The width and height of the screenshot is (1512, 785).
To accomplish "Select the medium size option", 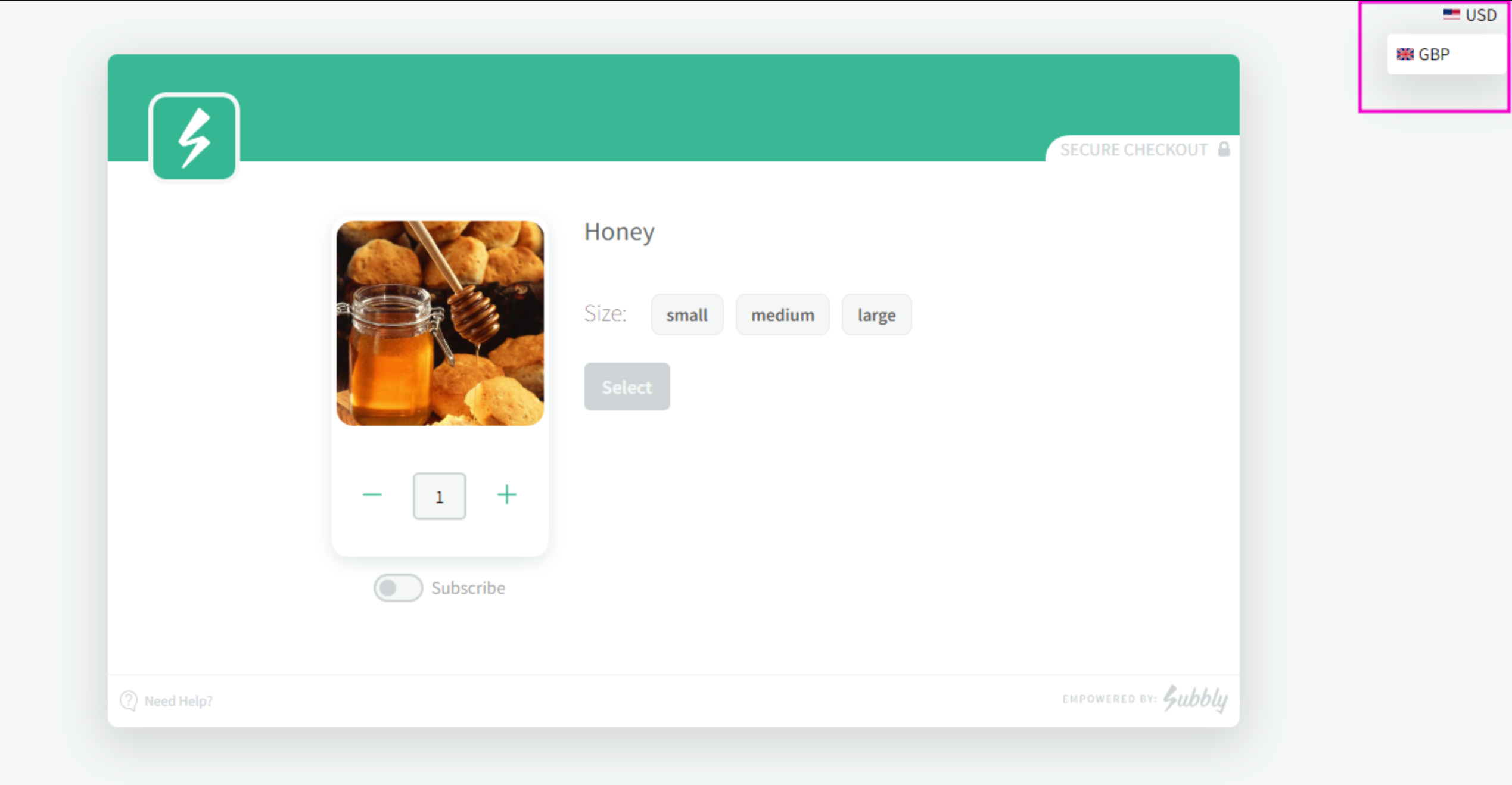I will click(x=782, y=314).
